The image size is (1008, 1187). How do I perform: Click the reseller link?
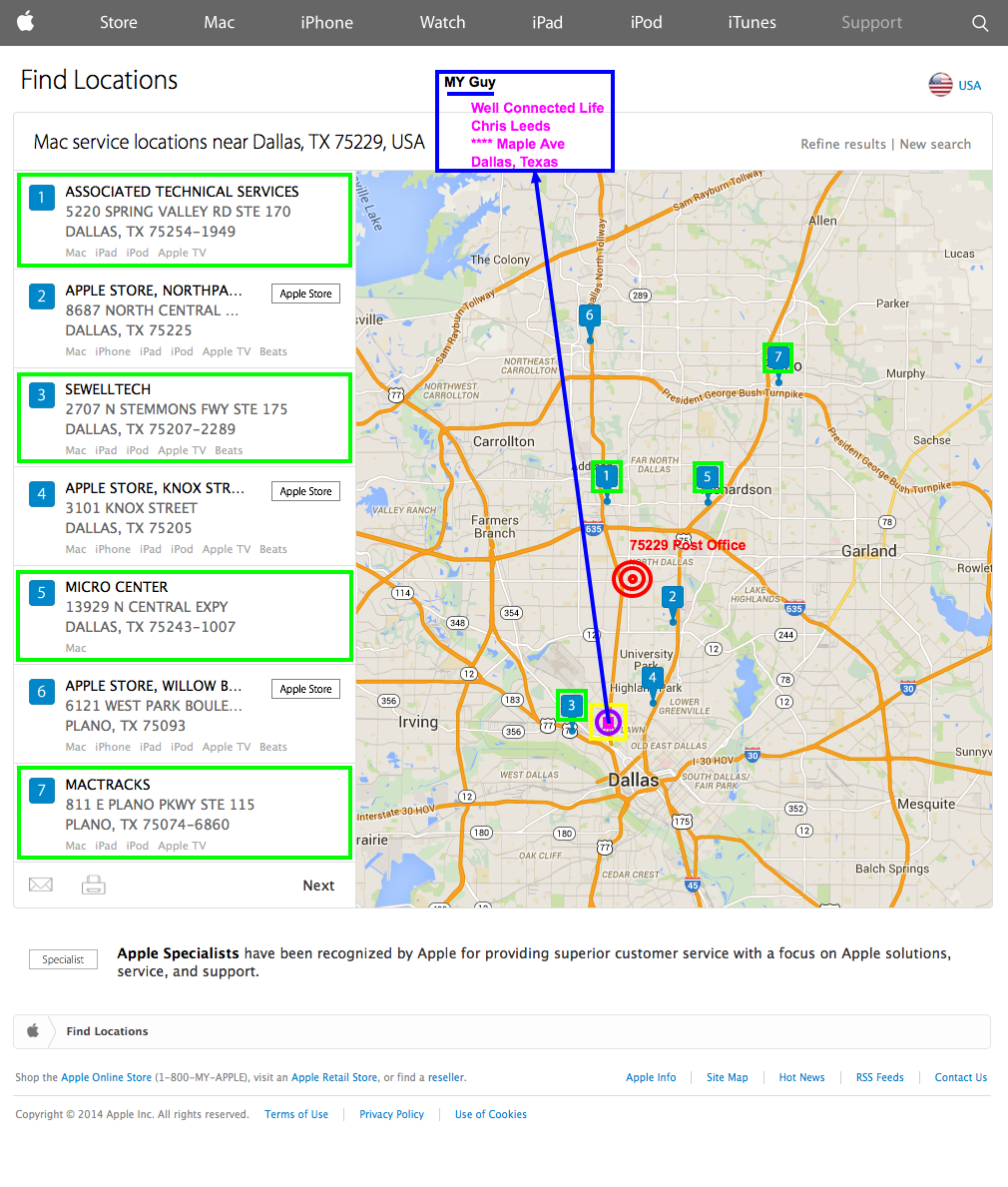click(x=446, y=1077)
